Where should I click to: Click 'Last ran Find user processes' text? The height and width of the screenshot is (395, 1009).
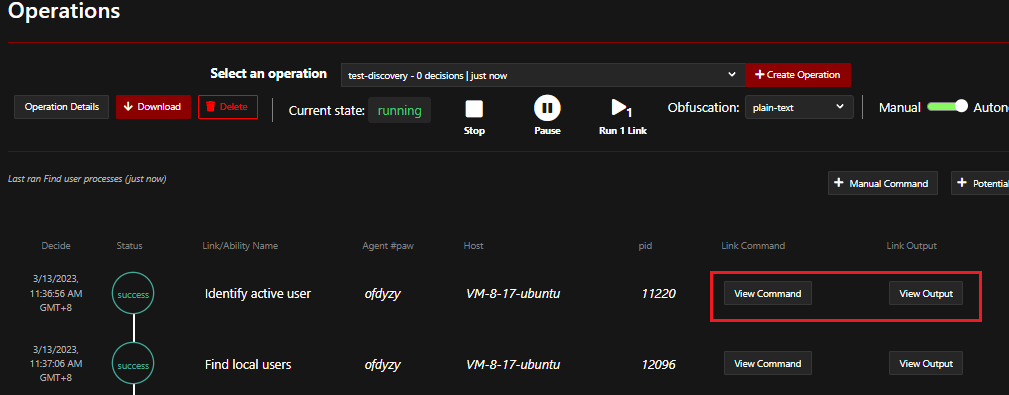tap(87, 179)
